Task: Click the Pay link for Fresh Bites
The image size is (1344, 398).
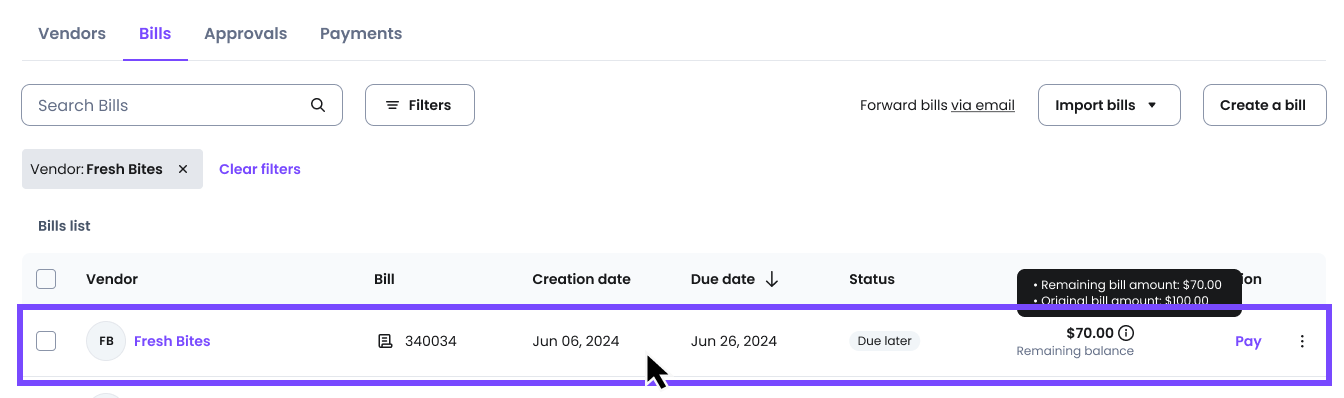Action: click(1248, 341)
